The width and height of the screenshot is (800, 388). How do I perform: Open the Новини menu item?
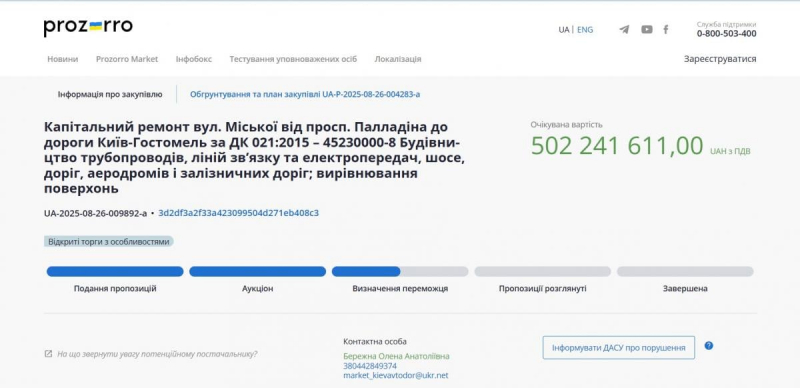[x=63, y=59]
